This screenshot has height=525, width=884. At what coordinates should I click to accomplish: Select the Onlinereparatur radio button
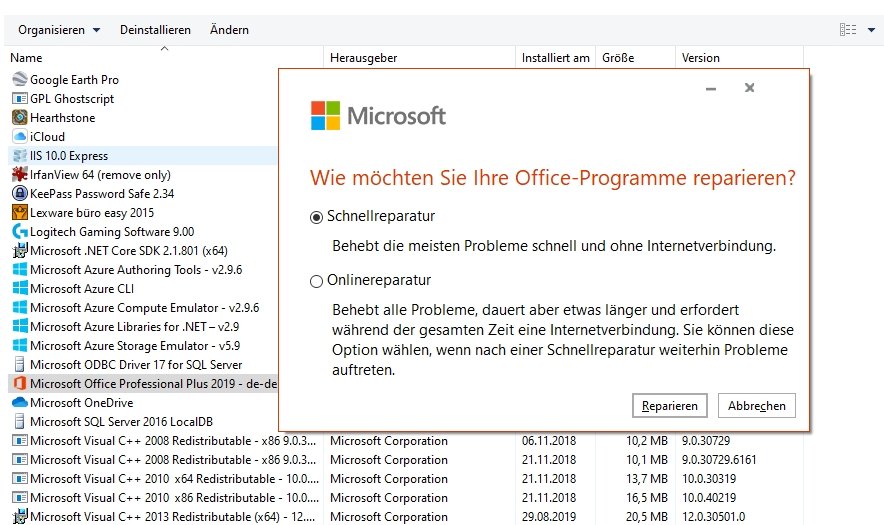[316, 281]
